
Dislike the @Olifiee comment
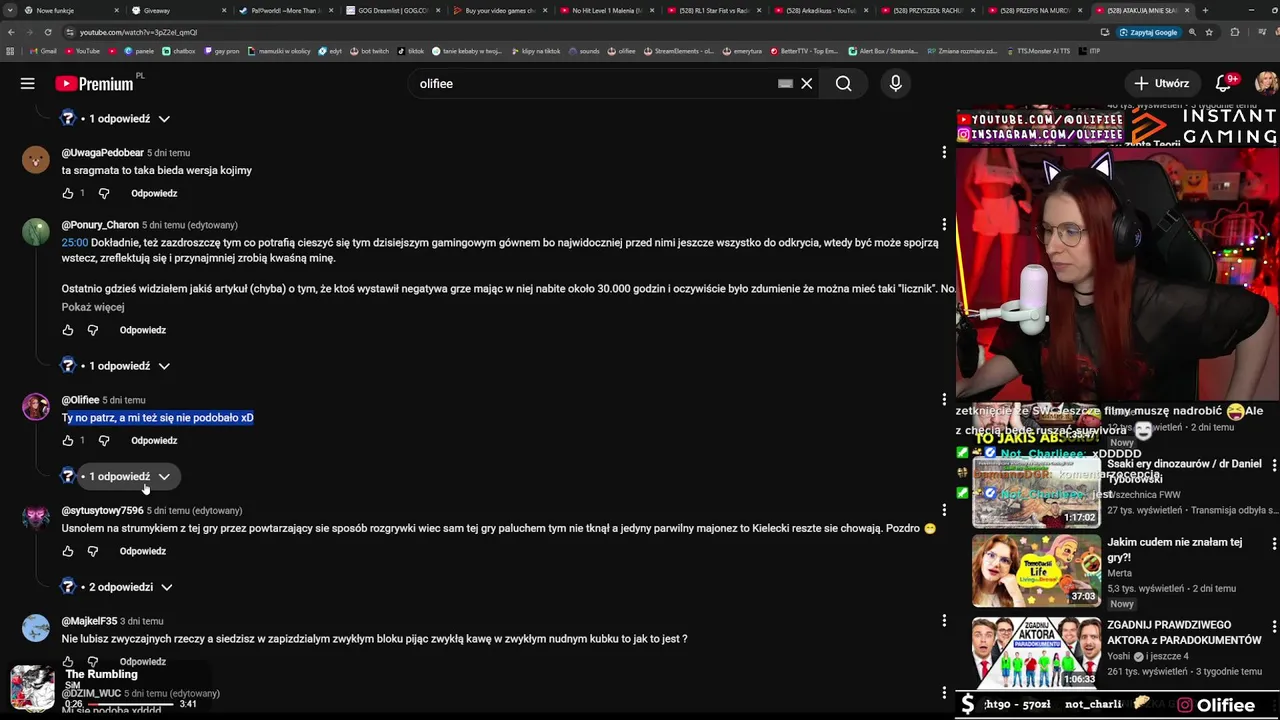tap(104, 440)
